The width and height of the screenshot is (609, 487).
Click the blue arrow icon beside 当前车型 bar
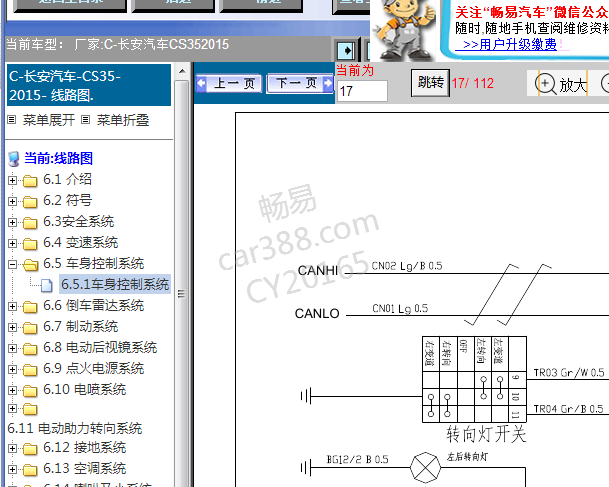[346, 50]
